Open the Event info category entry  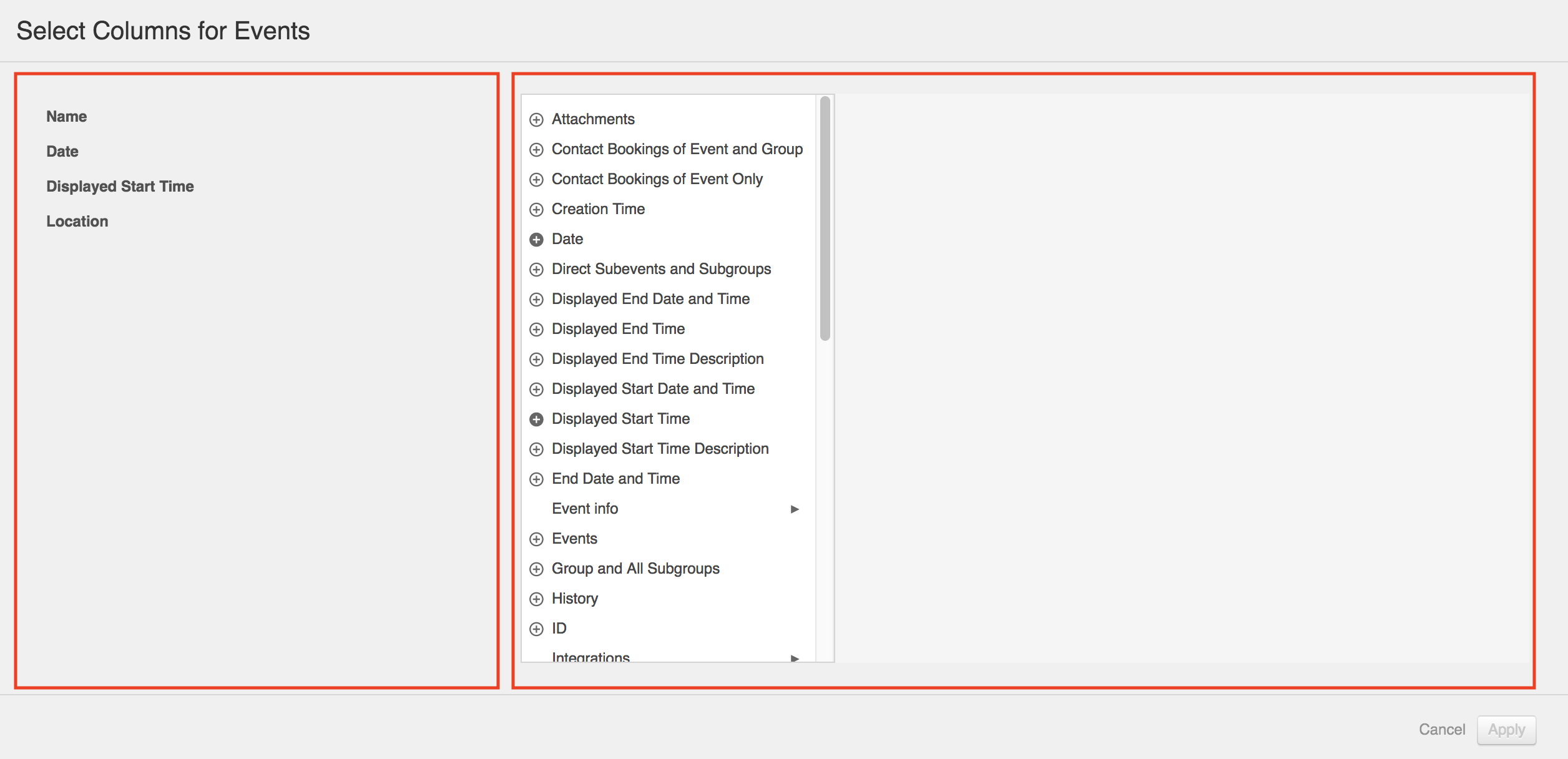585,509
